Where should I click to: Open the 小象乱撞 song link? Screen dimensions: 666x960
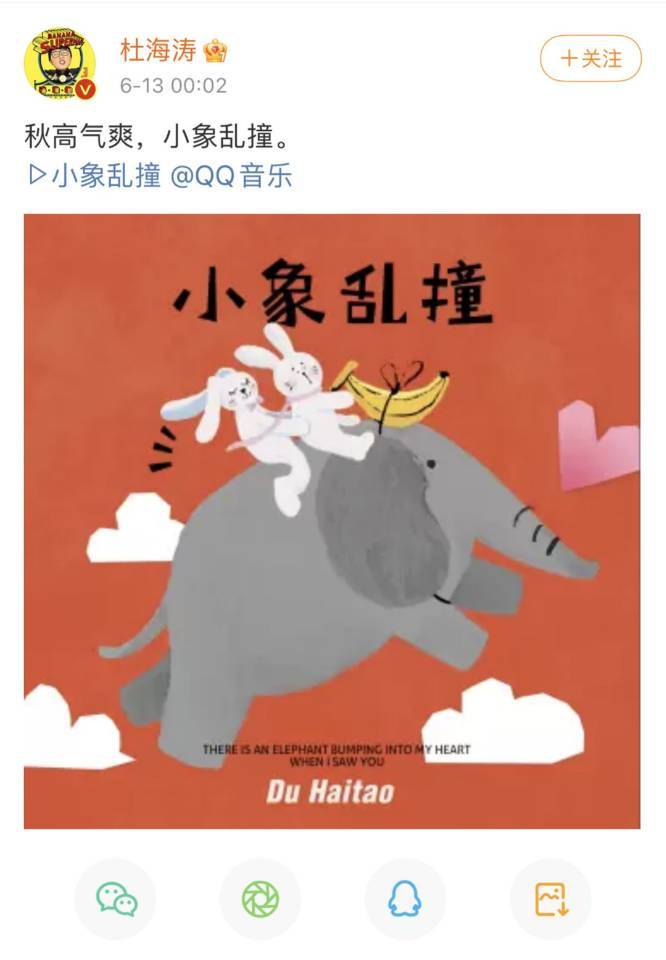106,175
